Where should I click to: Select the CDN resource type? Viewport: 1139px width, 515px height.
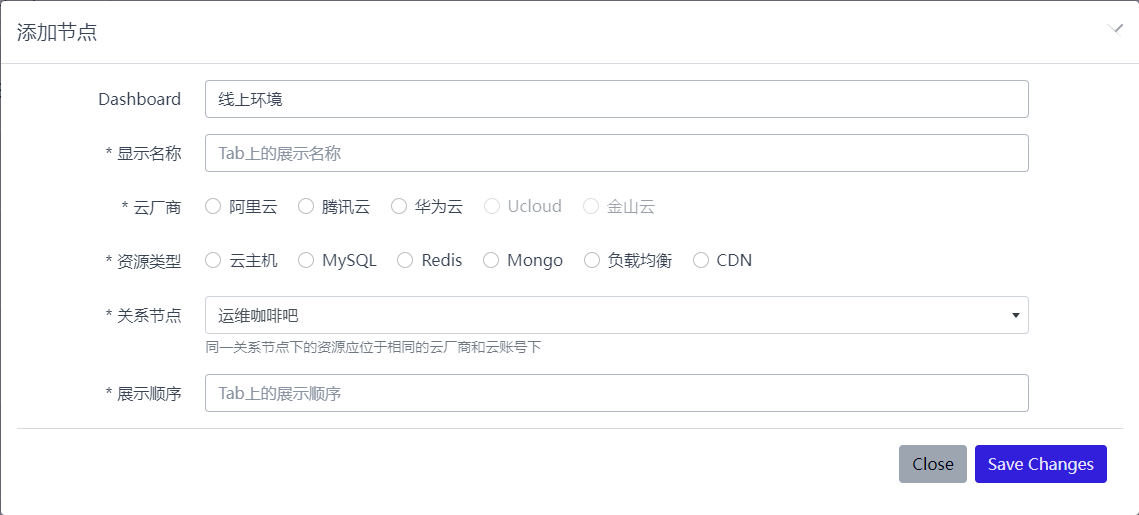pyautogui.click(x=701, y=261)
